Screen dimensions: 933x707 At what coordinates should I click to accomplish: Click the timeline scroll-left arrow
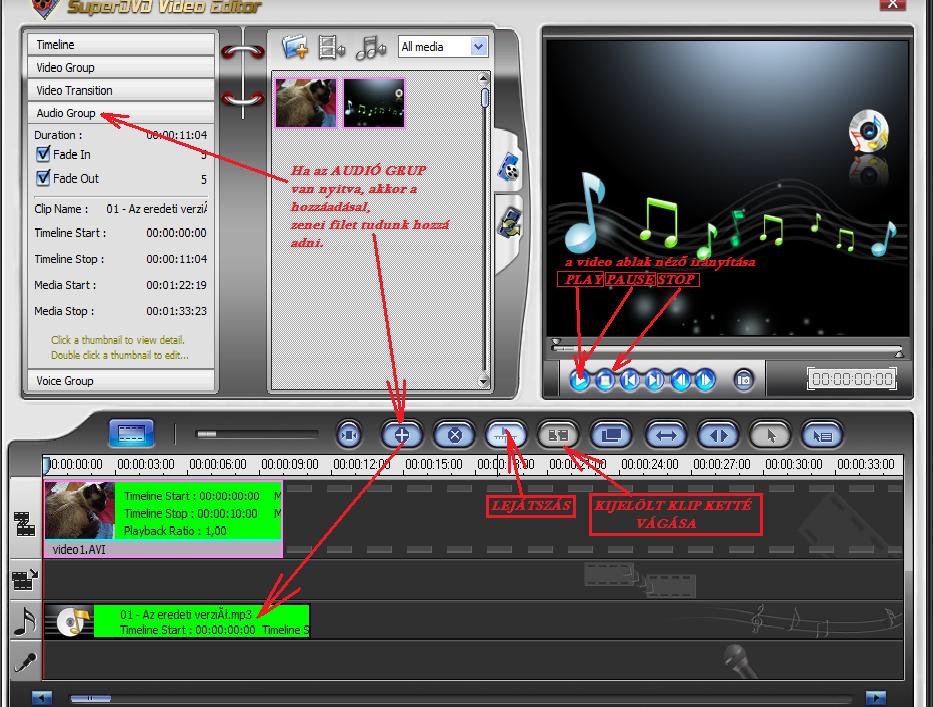point(42,697)
